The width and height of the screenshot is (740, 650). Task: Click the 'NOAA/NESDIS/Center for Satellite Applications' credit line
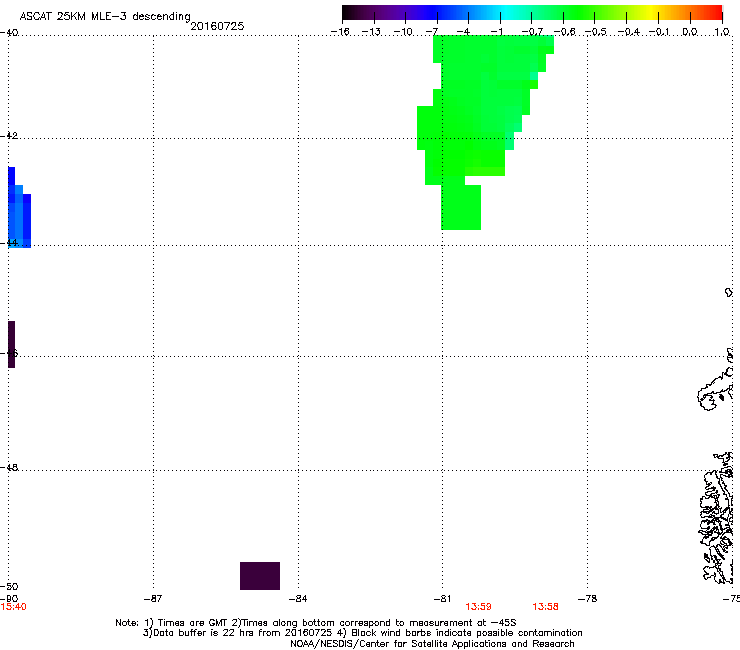point(432,644)
